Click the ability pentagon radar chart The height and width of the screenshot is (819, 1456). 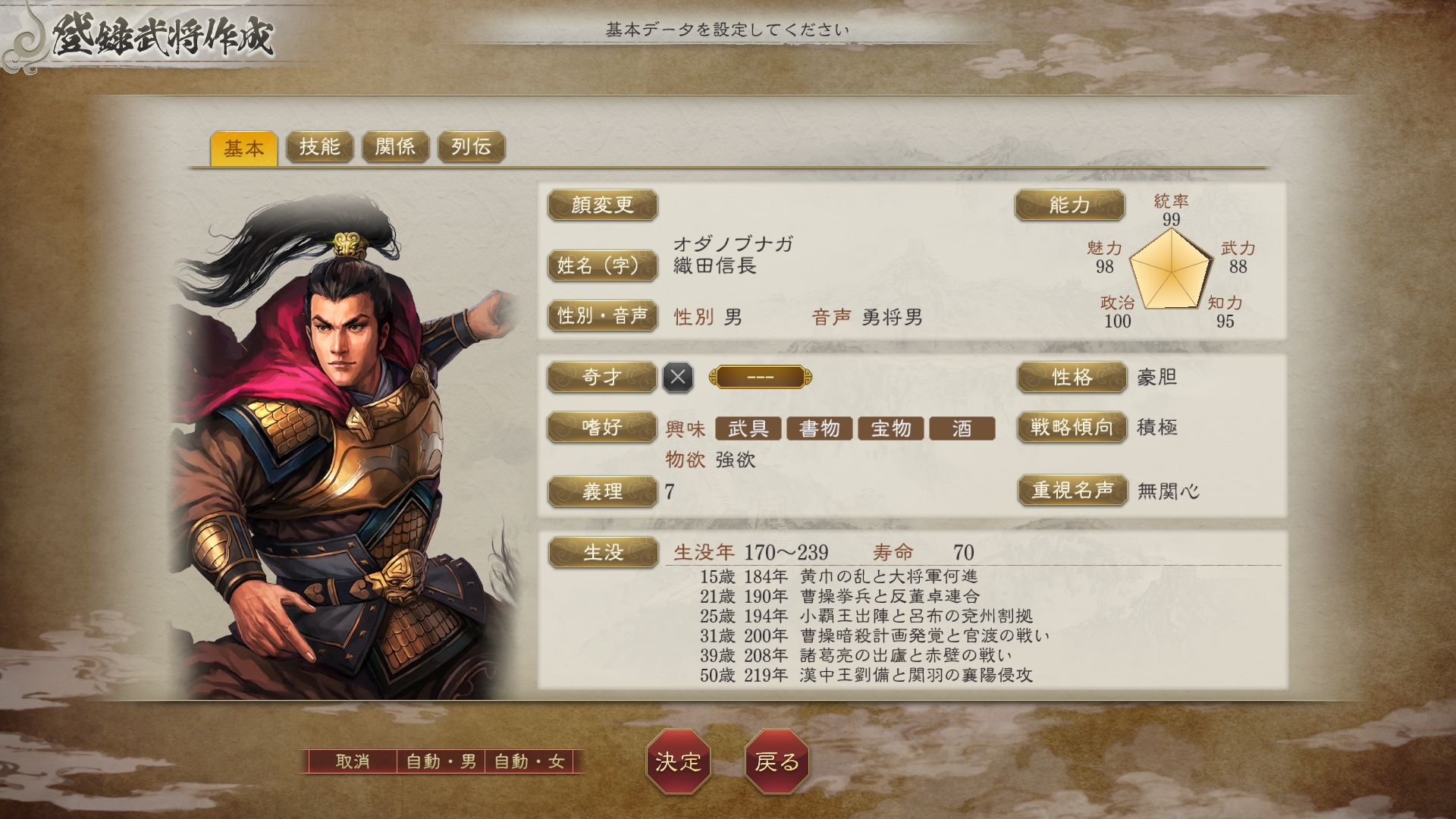(1171, 271)
